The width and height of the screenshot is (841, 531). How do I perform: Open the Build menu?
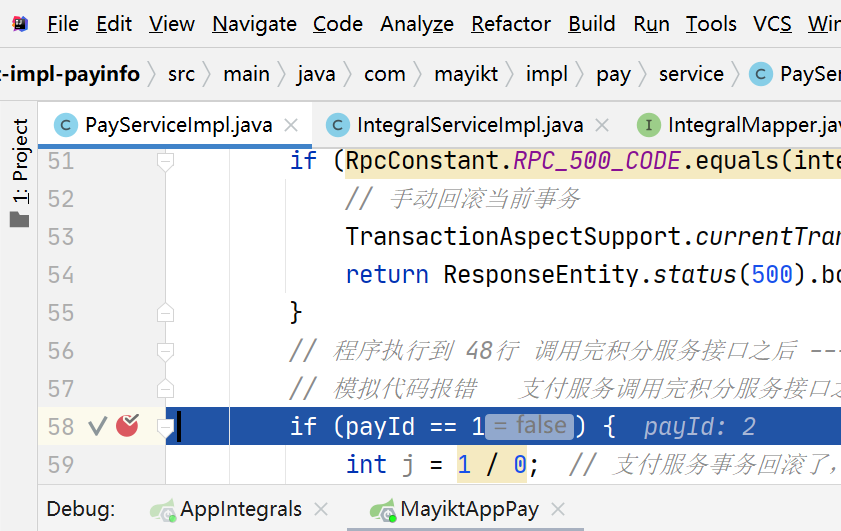click(x=592, y=24)
